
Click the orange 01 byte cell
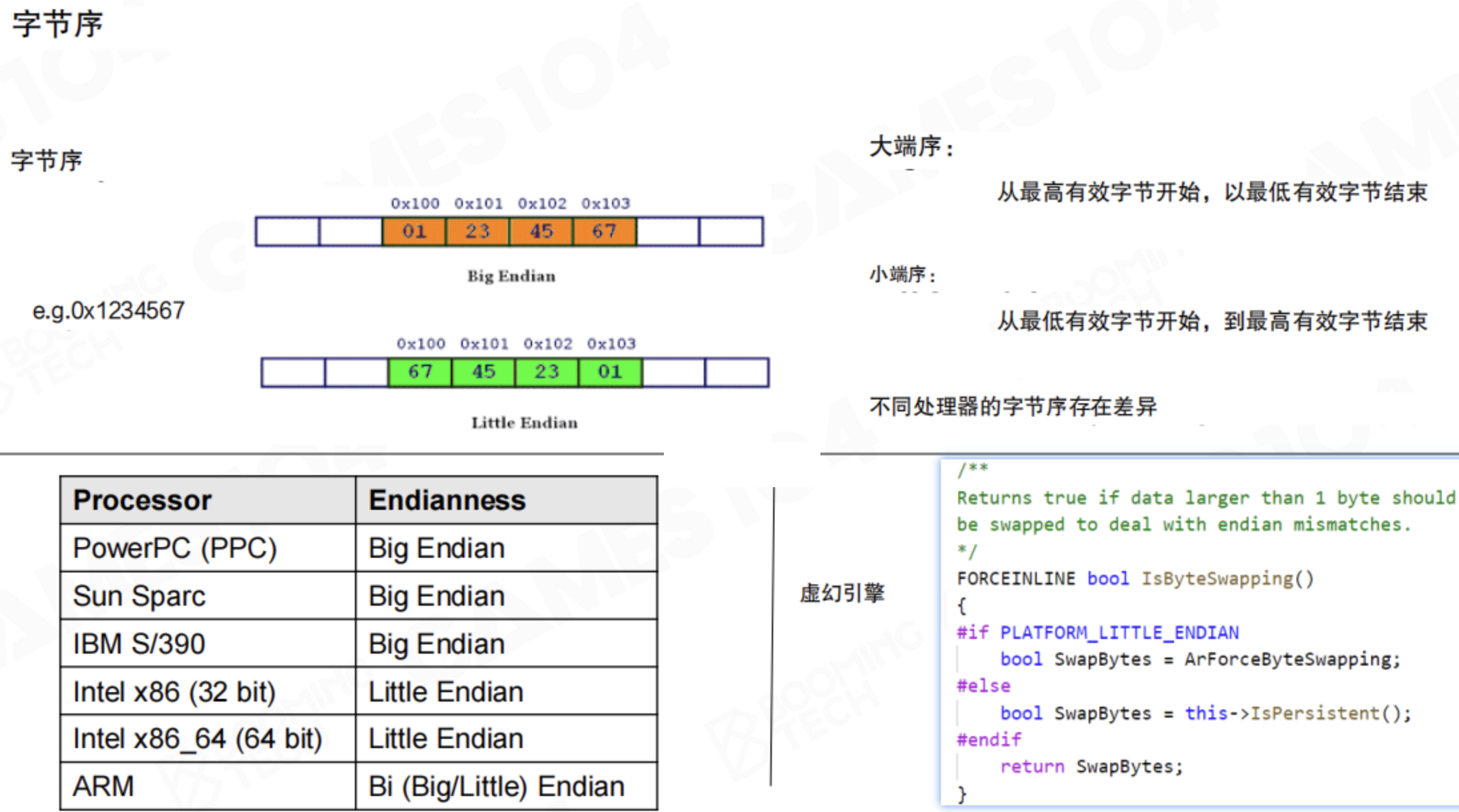(414, 232)
